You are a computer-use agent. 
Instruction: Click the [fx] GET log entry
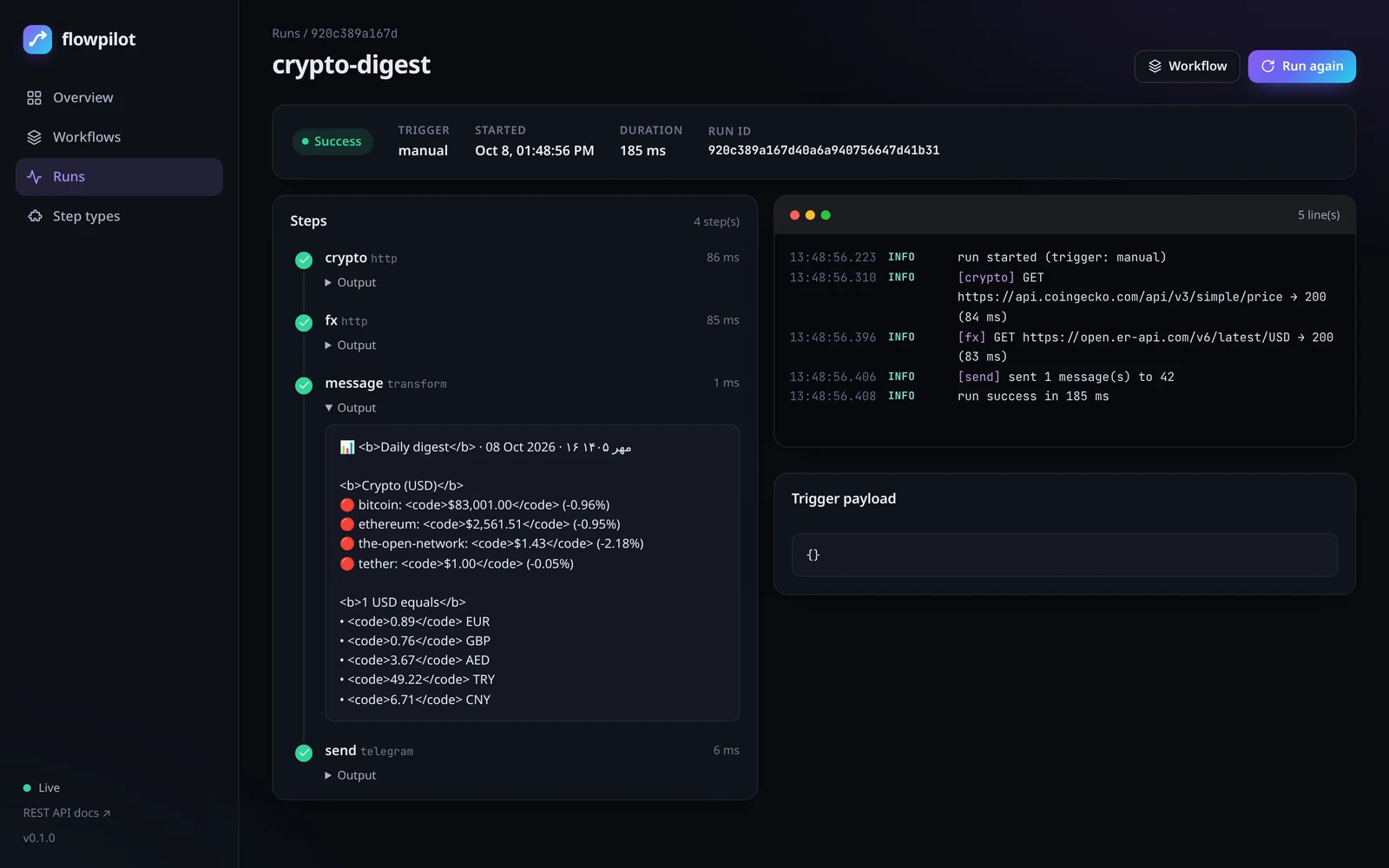click(1145, 347)
